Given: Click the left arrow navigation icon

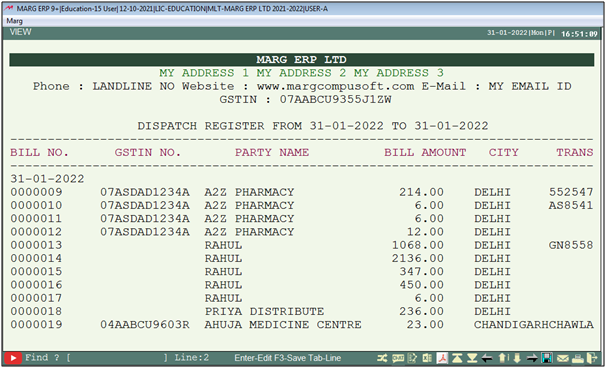Looking at the screenshot, I should (487, 358).
